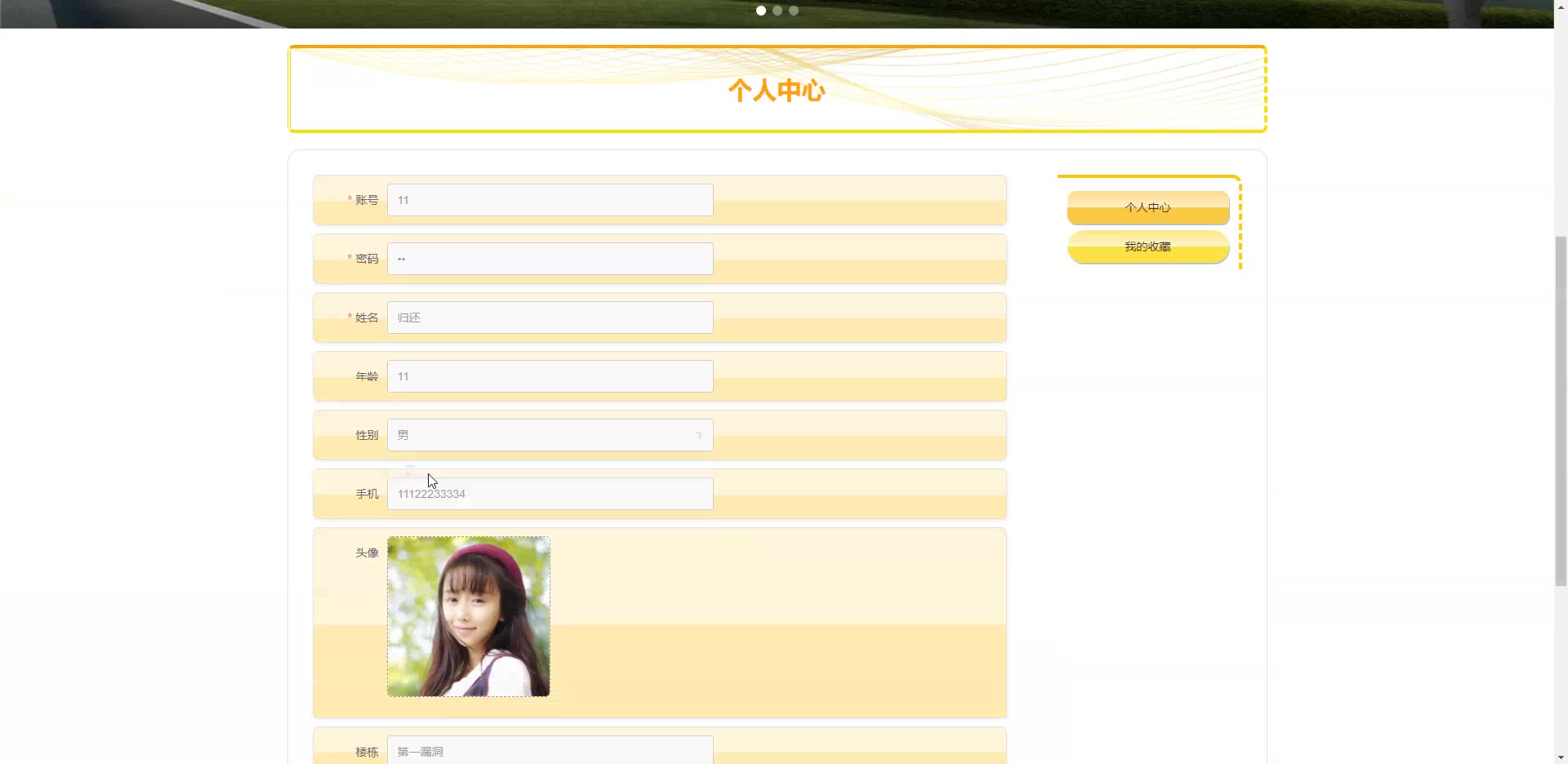Open the 我的收藏 sidebar menu item
Screen dimensions: 1568x764
click(x=1147, y=247)
